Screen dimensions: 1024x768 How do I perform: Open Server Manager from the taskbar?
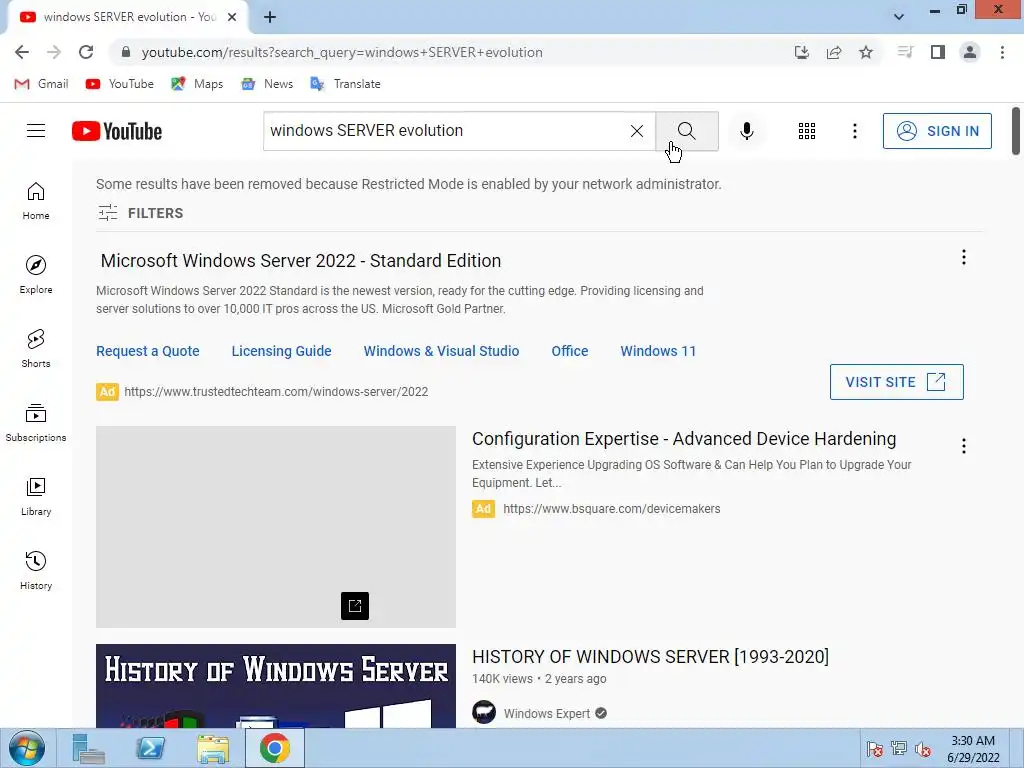(x=88, y=748)
